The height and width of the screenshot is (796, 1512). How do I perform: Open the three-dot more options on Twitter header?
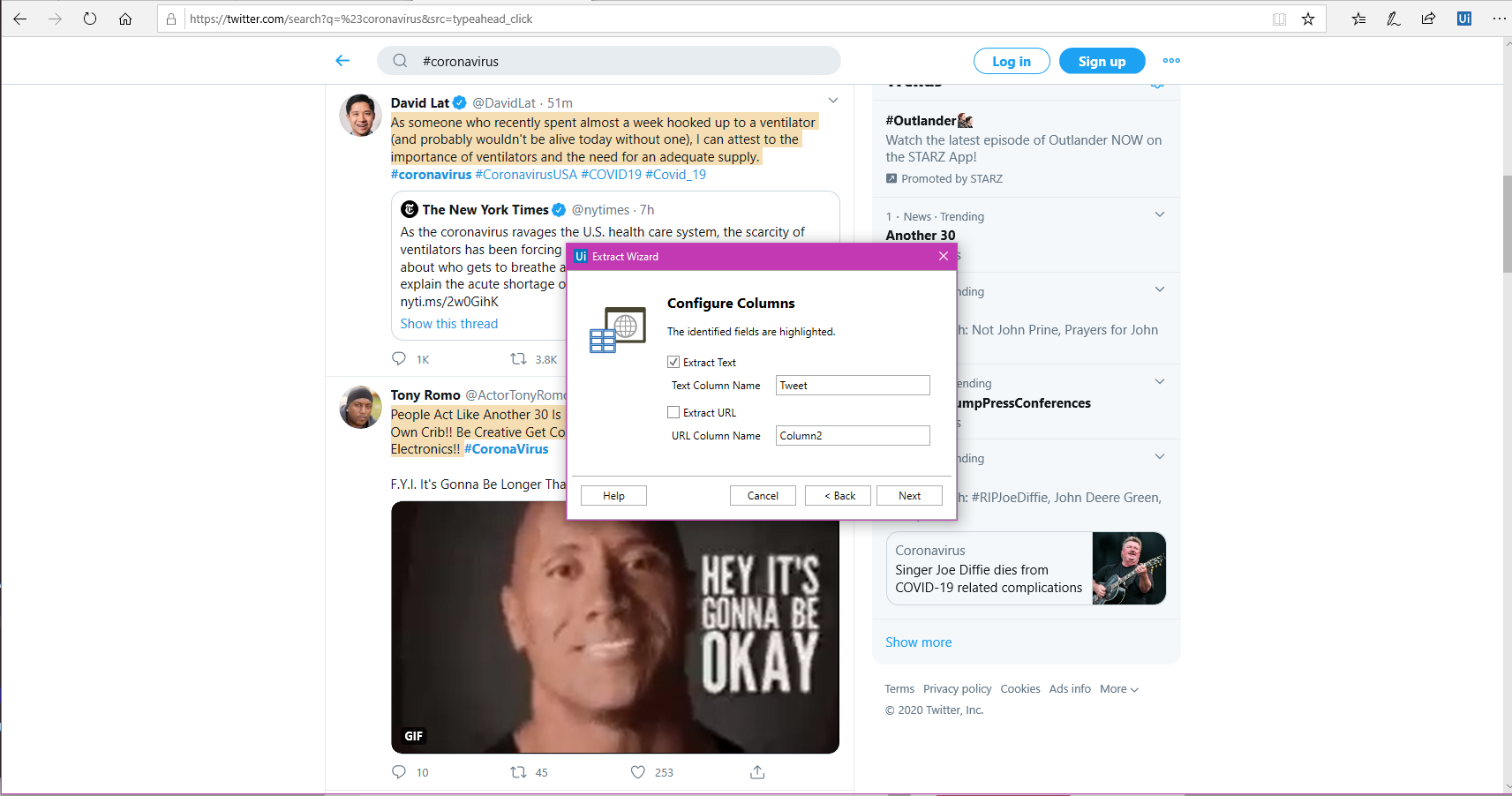1171,61
